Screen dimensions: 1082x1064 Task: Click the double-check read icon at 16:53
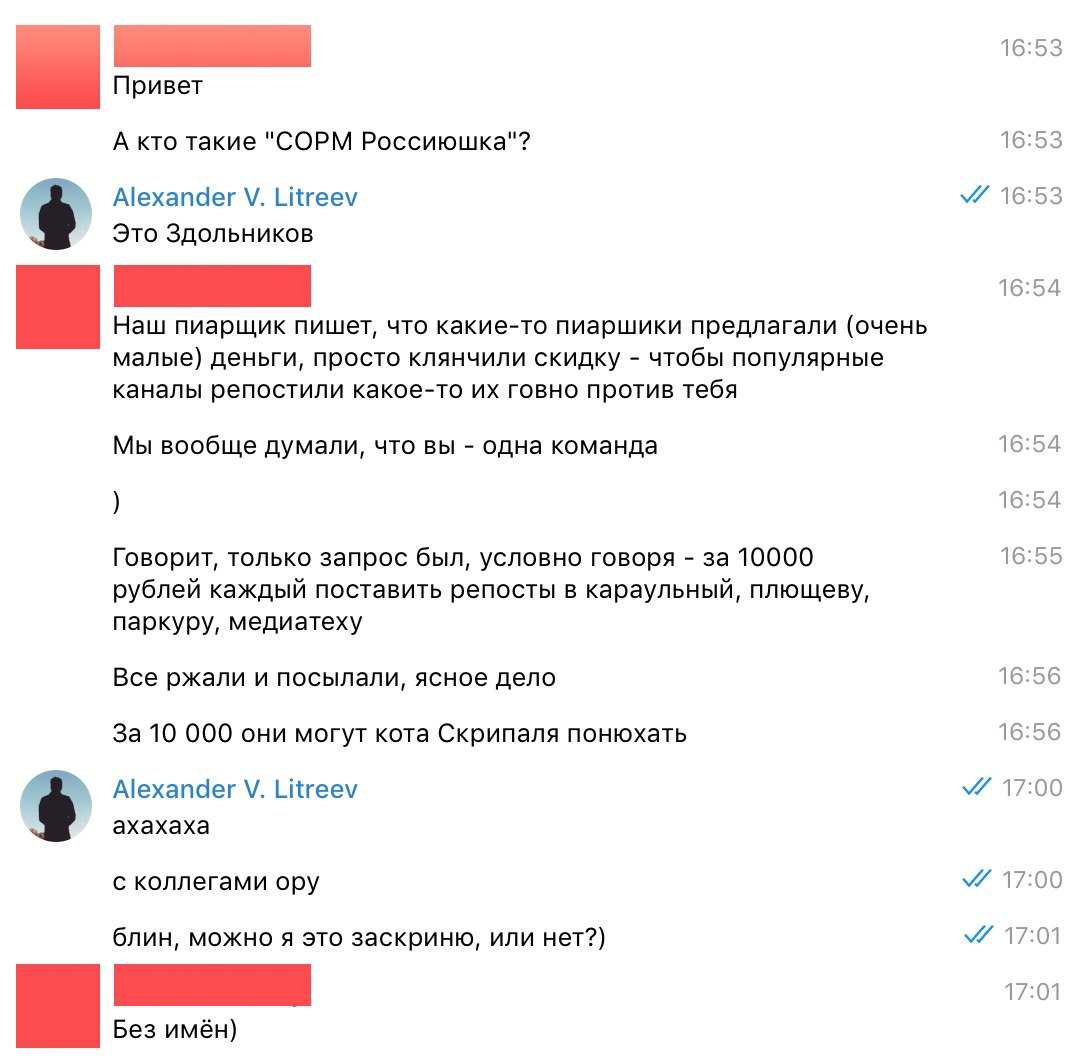[974, 195]
